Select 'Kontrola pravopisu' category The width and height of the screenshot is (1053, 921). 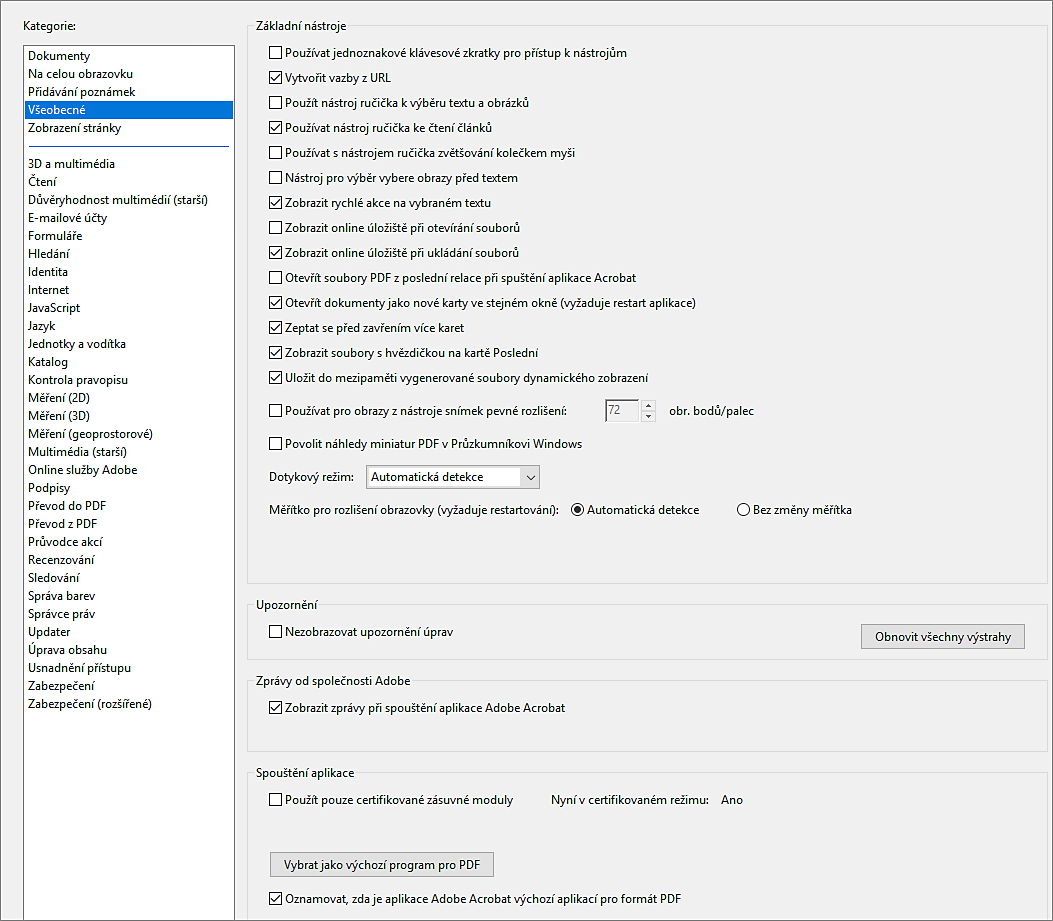point(129,380)
